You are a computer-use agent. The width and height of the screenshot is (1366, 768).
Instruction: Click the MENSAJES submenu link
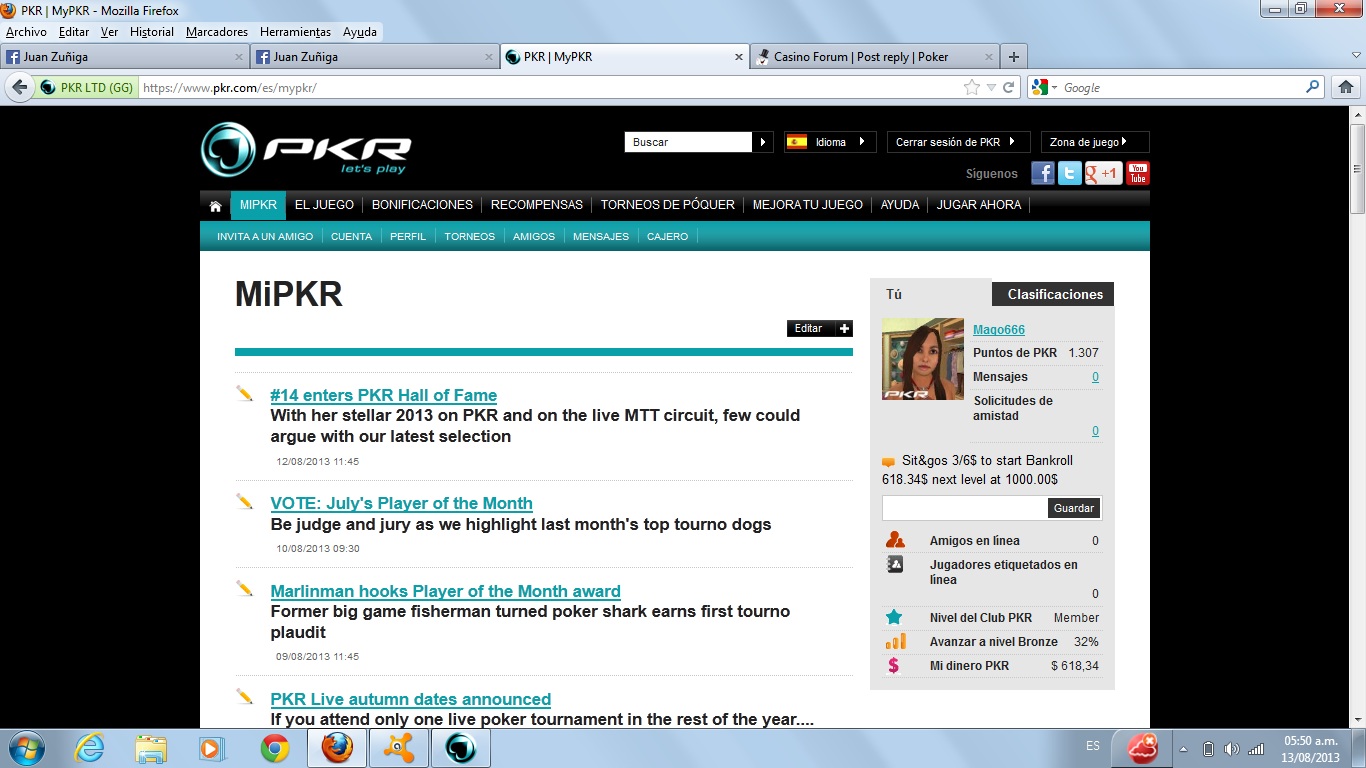tap(601, 237)
